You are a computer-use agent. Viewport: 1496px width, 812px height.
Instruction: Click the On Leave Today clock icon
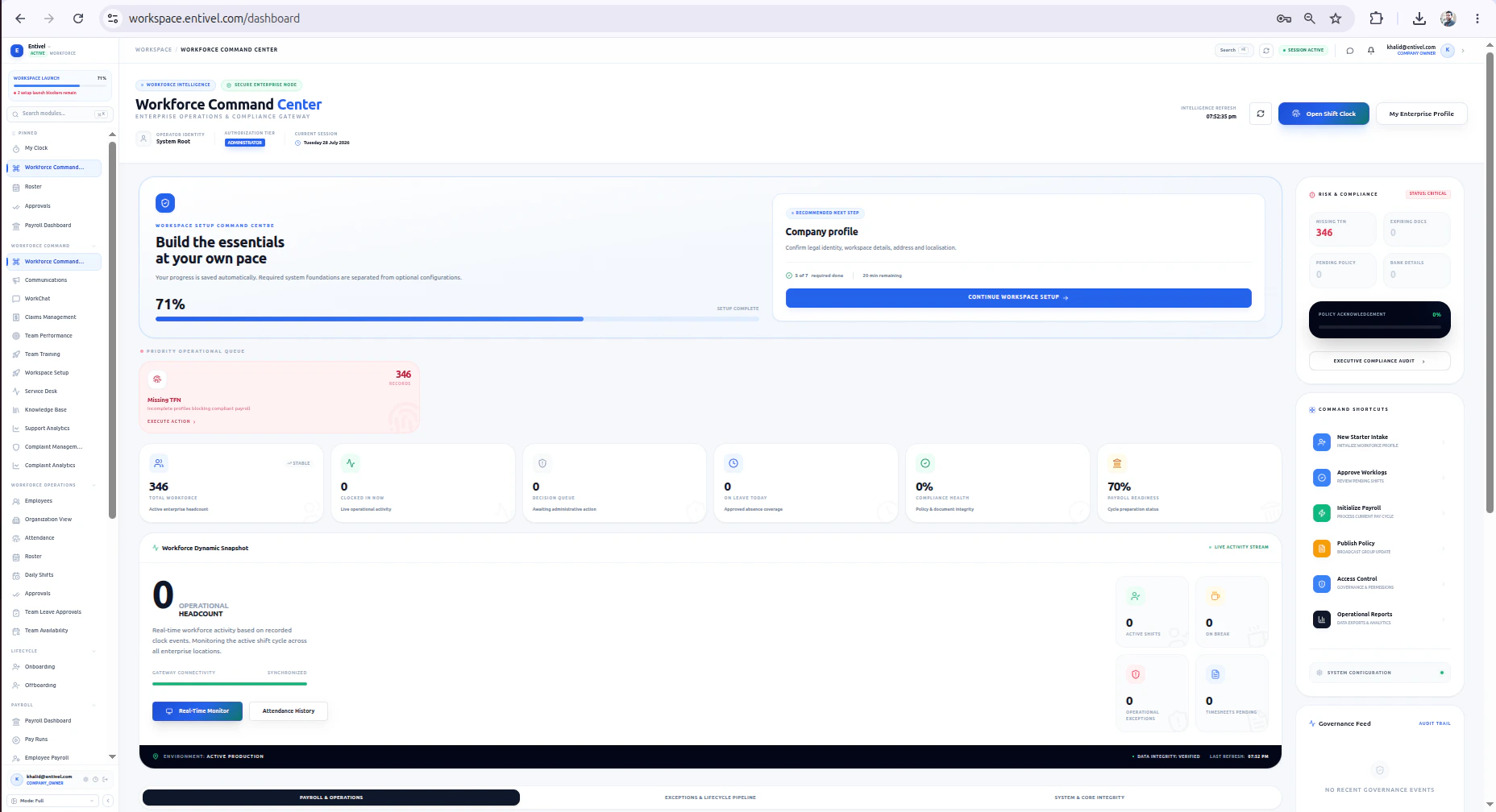[733, 463]
